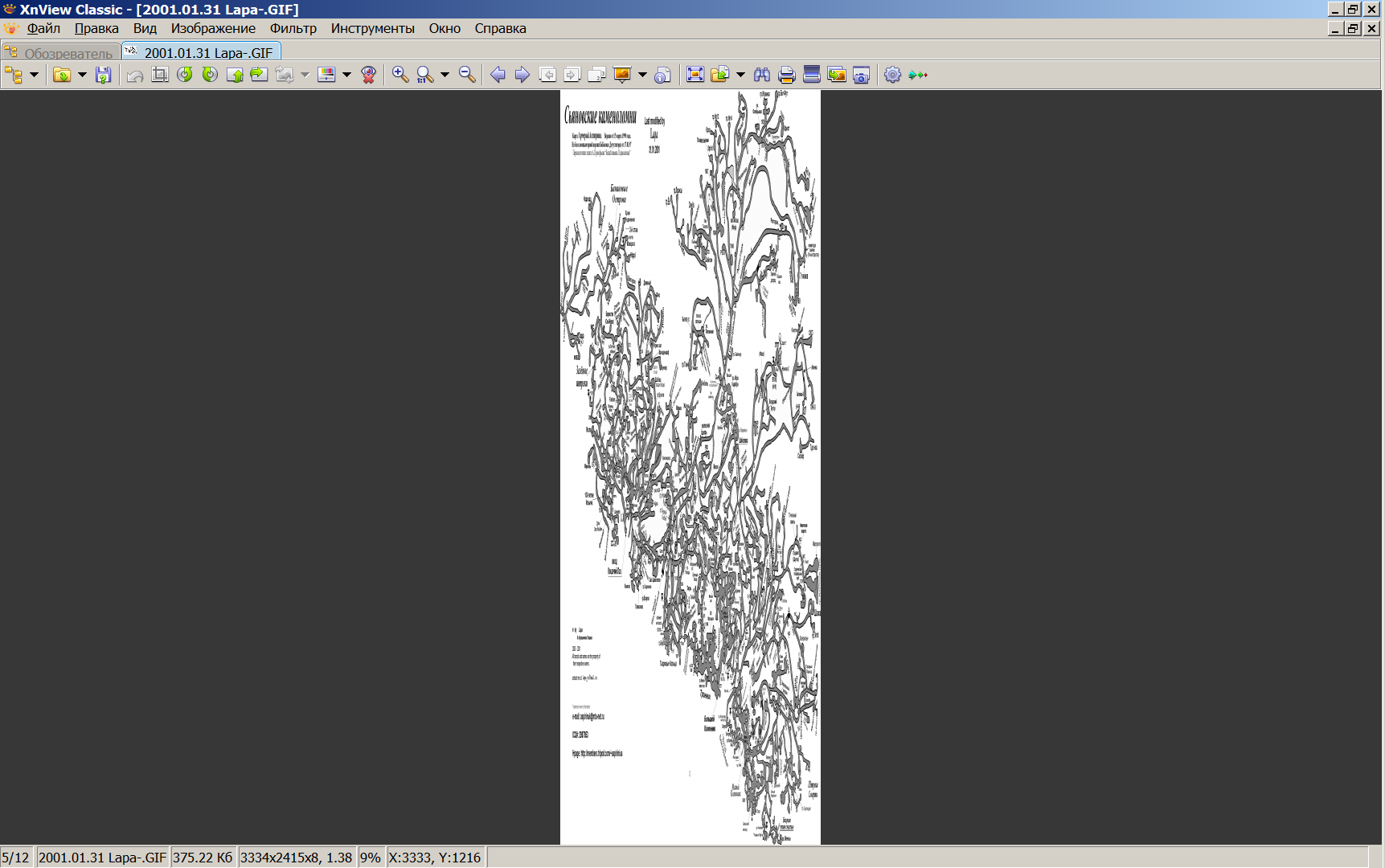Rotate image counter-clockwise
Image resolution: width=1385 pixels, height=868 pixels.
pos(185,75)
